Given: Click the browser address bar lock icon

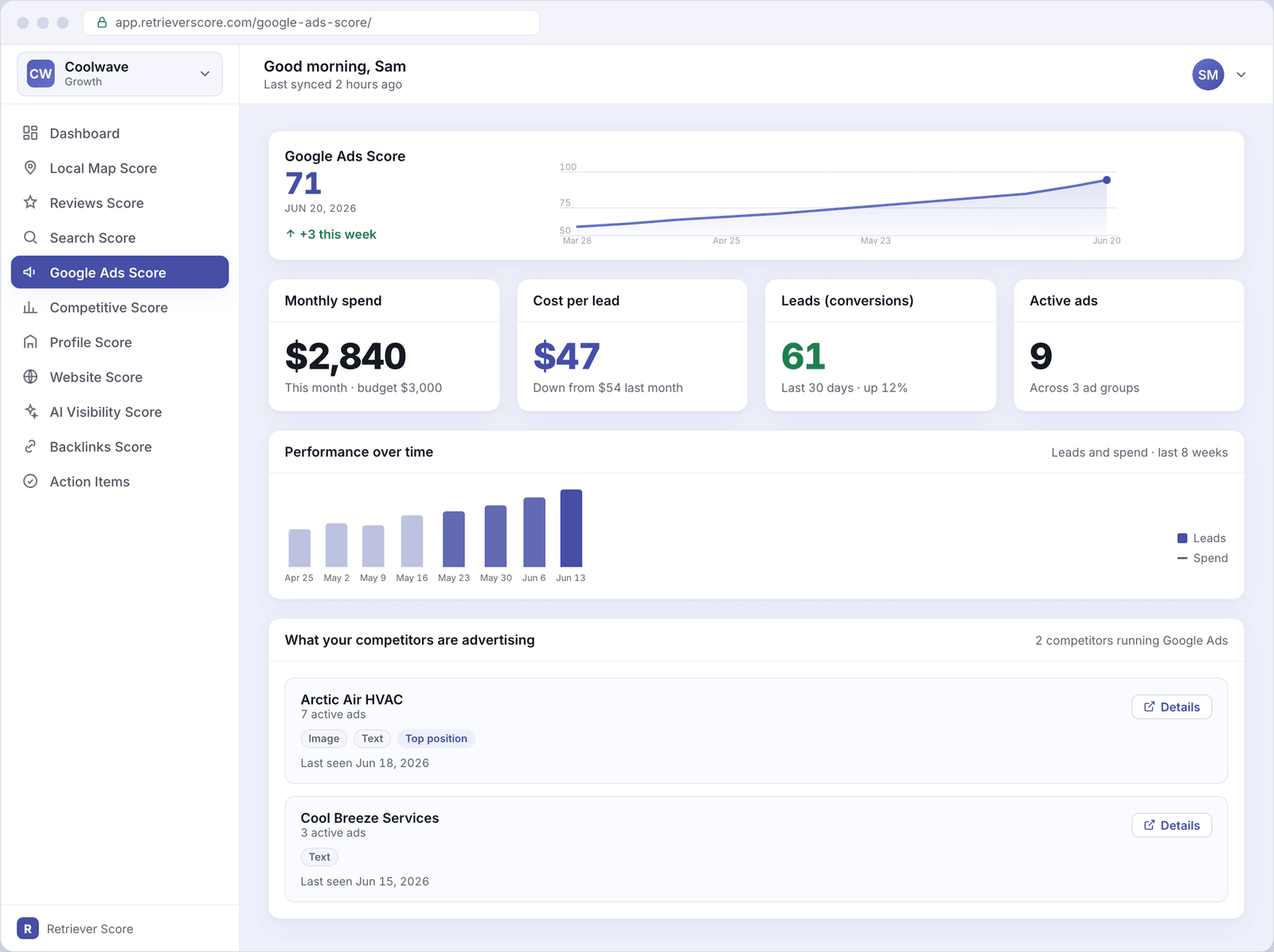Looking at the screenshot, I should tap(102, 22).
